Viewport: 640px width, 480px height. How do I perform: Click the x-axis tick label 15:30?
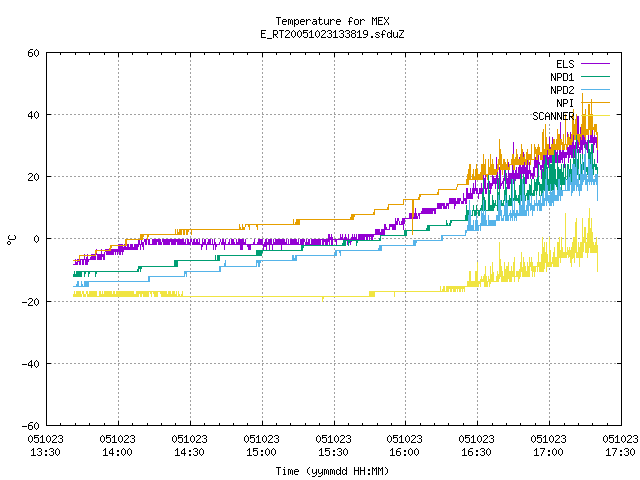pos(333,452)
